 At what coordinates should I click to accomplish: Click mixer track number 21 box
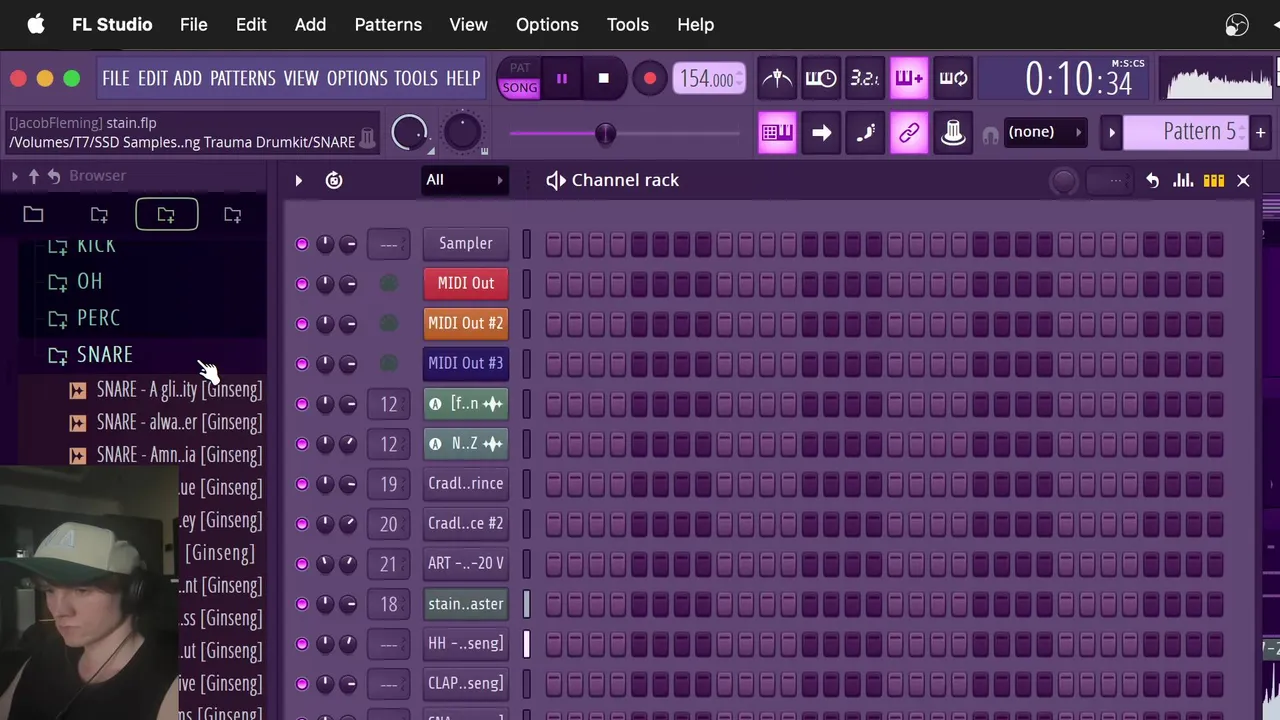coord(389,564)
